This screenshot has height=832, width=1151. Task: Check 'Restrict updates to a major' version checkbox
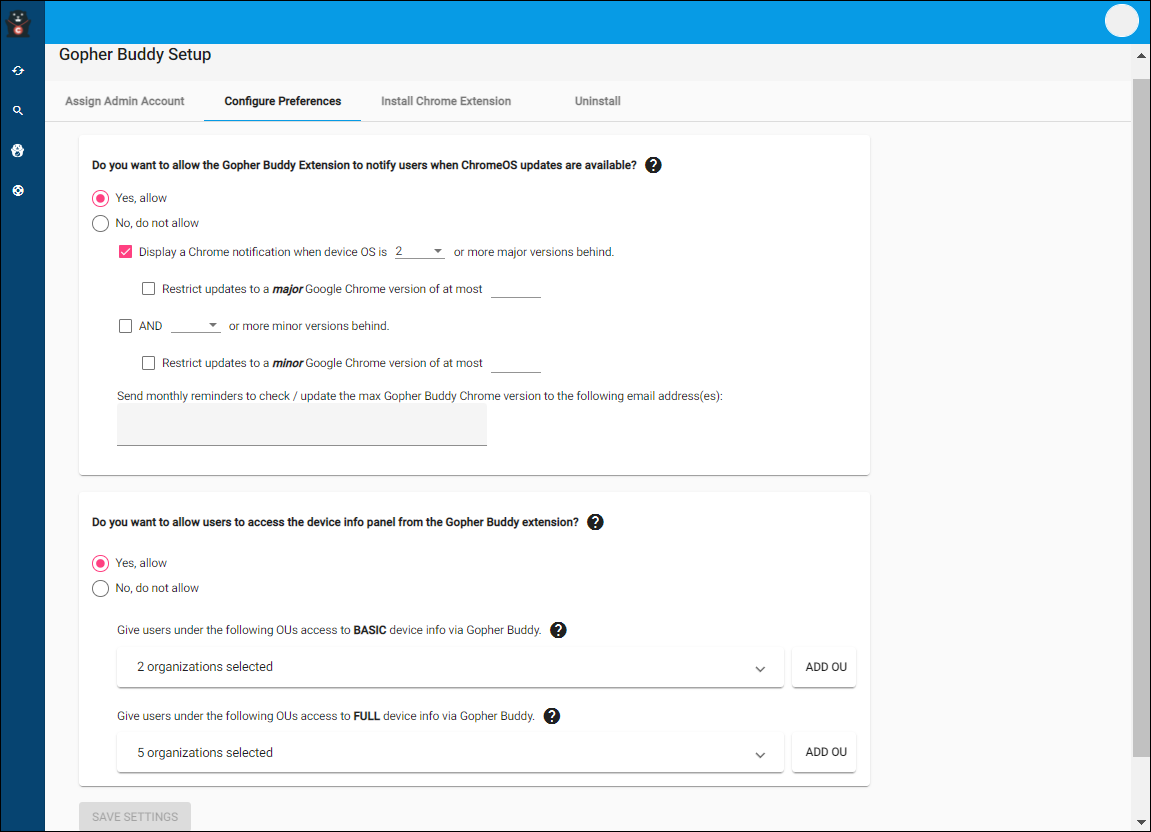click(x=148, y=289)
